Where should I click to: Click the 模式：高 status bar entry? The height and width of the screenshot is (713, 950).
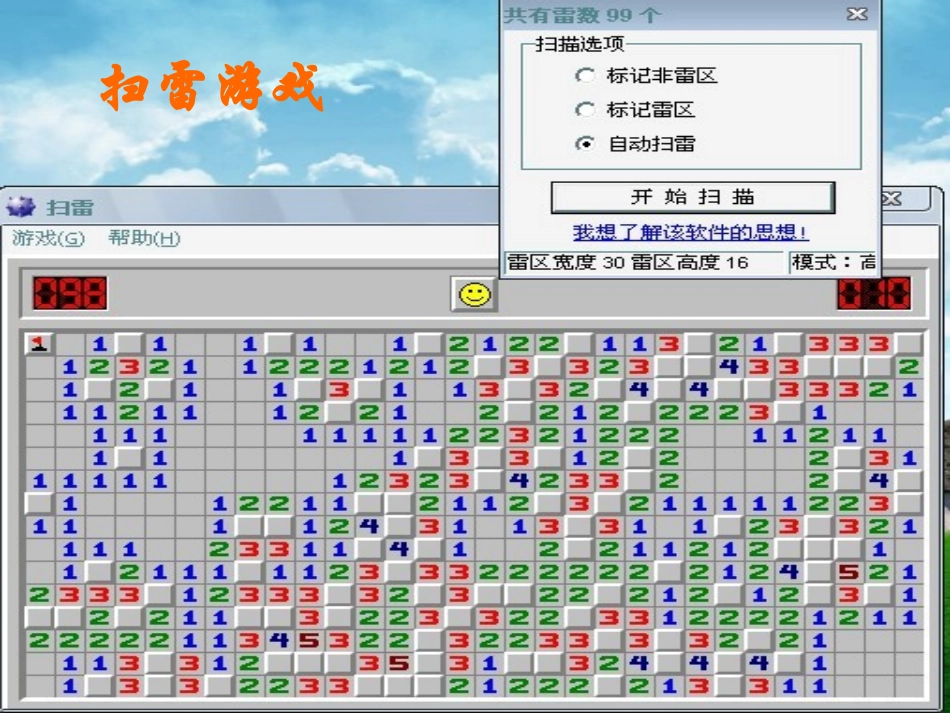point(834,262)
